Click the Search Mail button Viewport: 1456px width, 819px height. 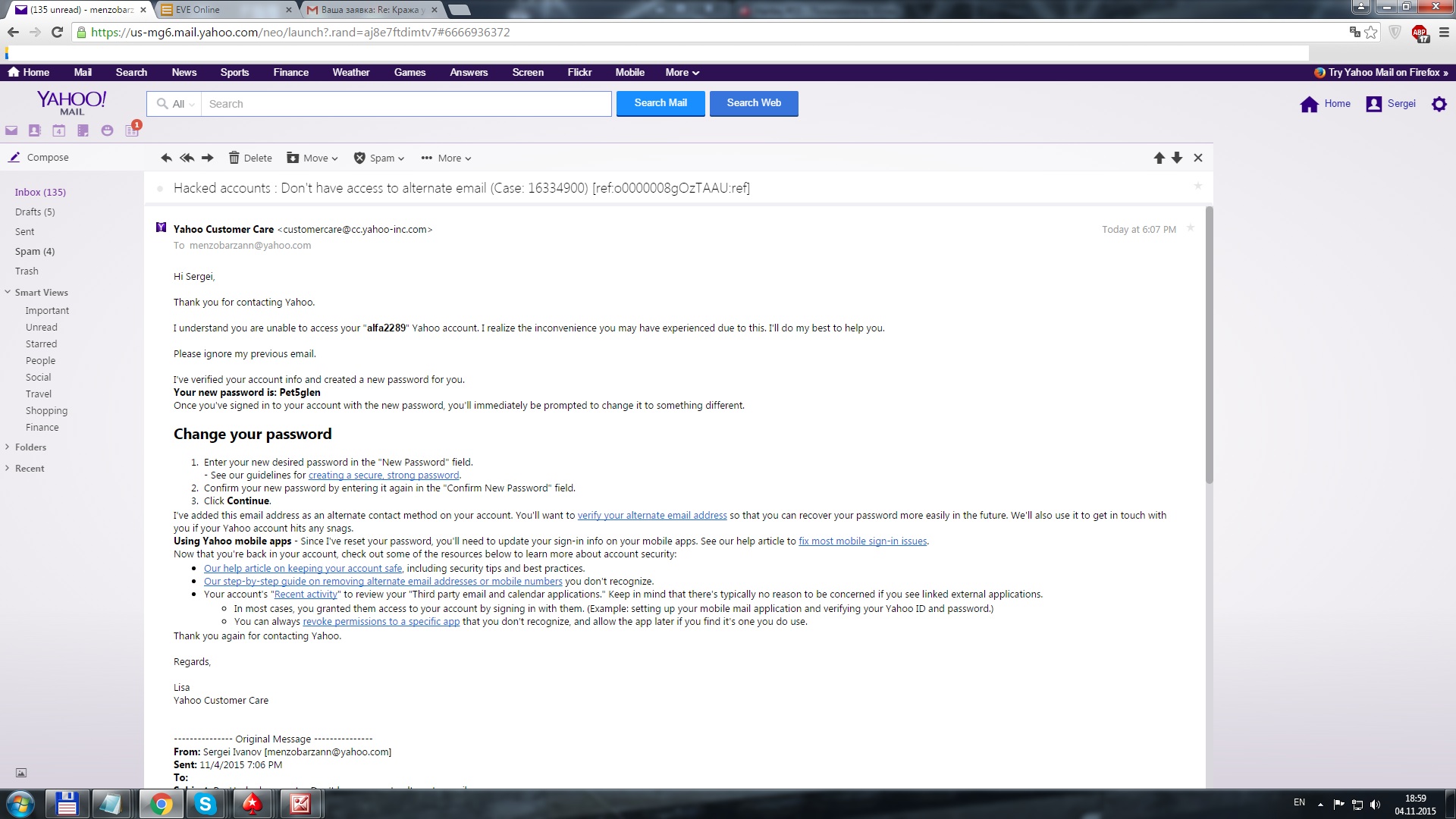point(660,103)
